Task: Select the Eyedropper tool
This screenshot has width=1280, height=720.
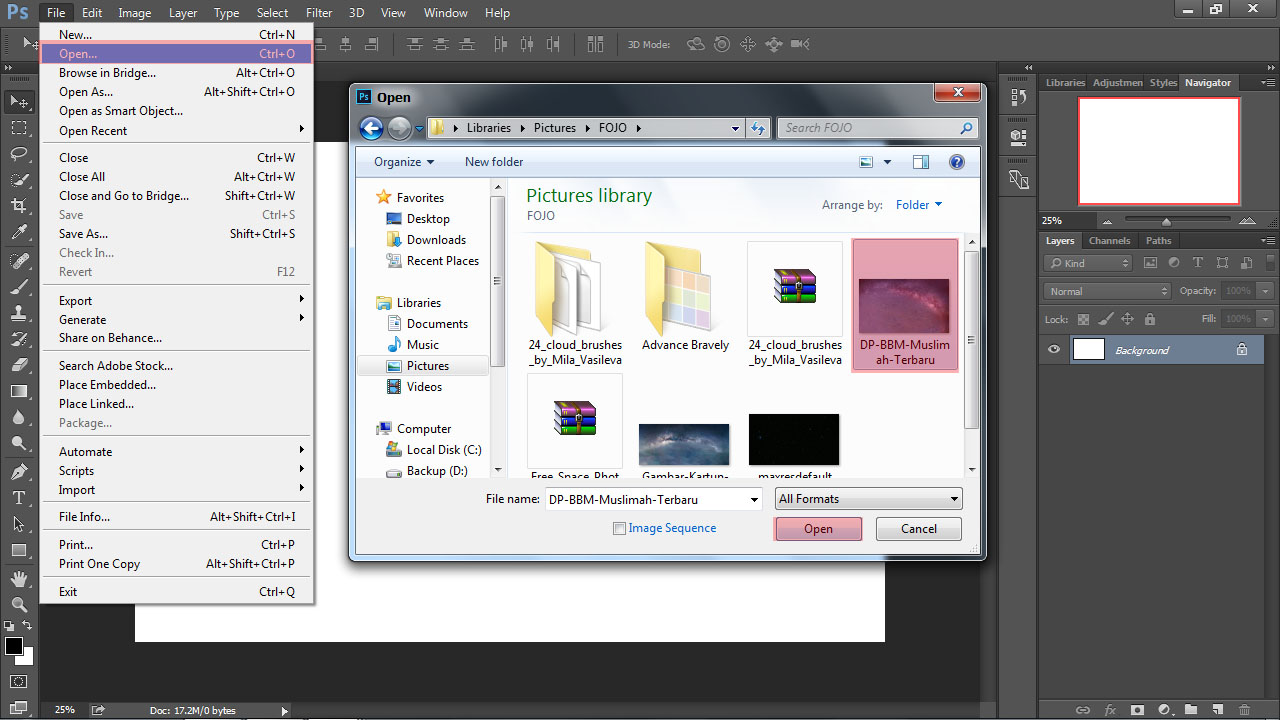Action: tap(19, 233)
